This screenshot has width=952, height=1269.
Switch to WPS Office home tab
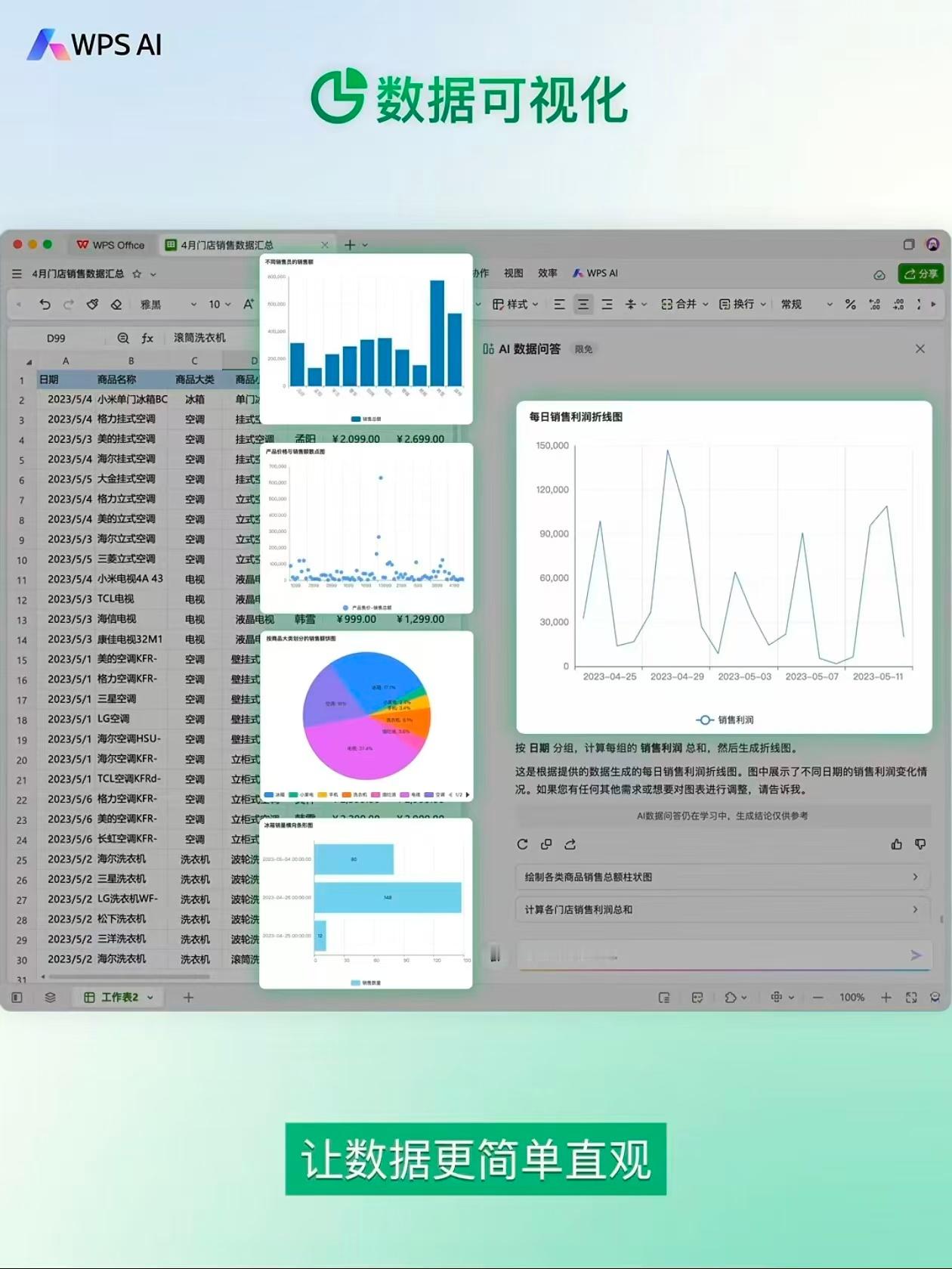[x=110, y=245]
